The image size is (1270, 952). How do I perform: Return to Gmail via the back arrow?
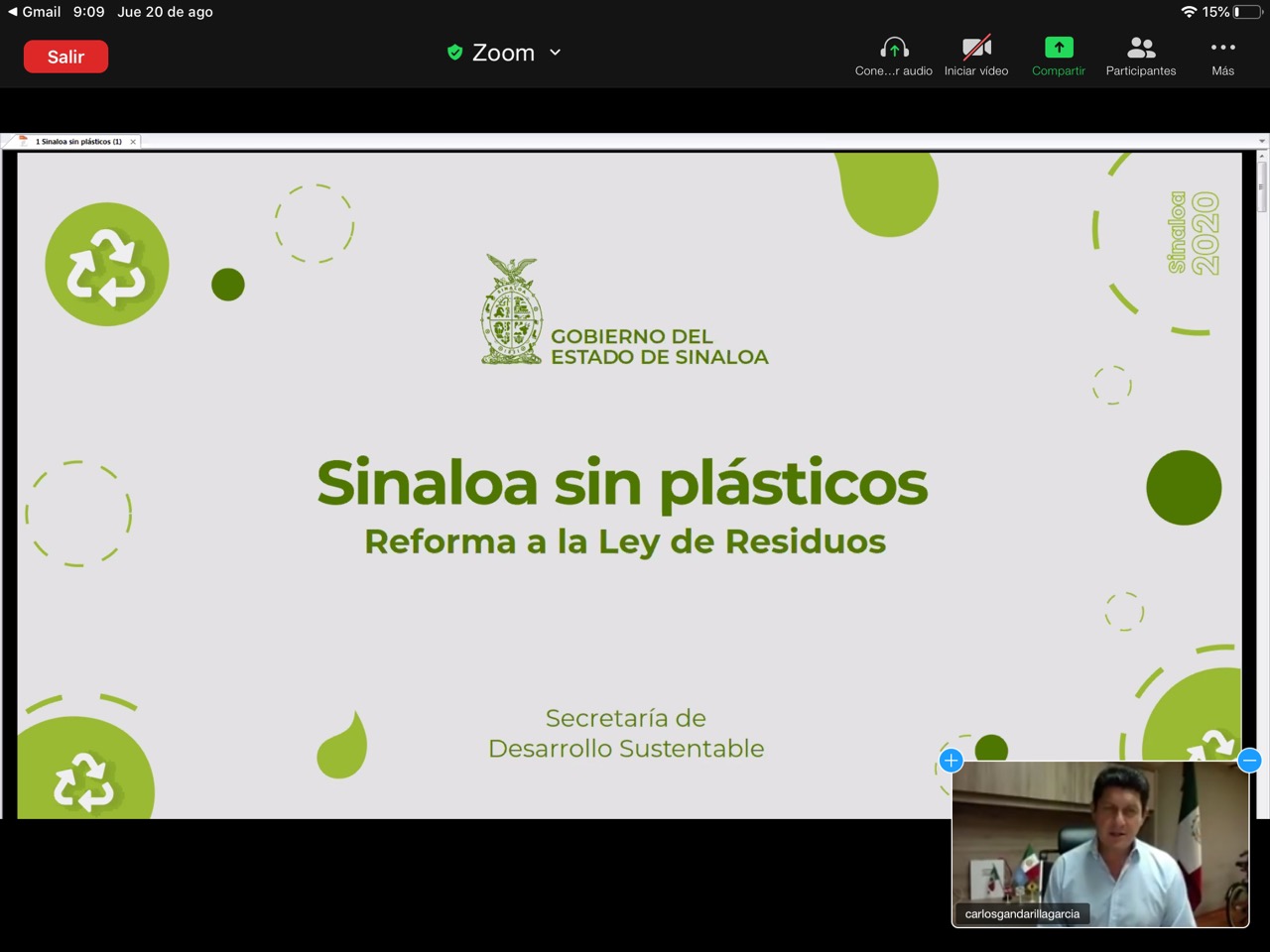pyautogui.click(x=13, y=12)
